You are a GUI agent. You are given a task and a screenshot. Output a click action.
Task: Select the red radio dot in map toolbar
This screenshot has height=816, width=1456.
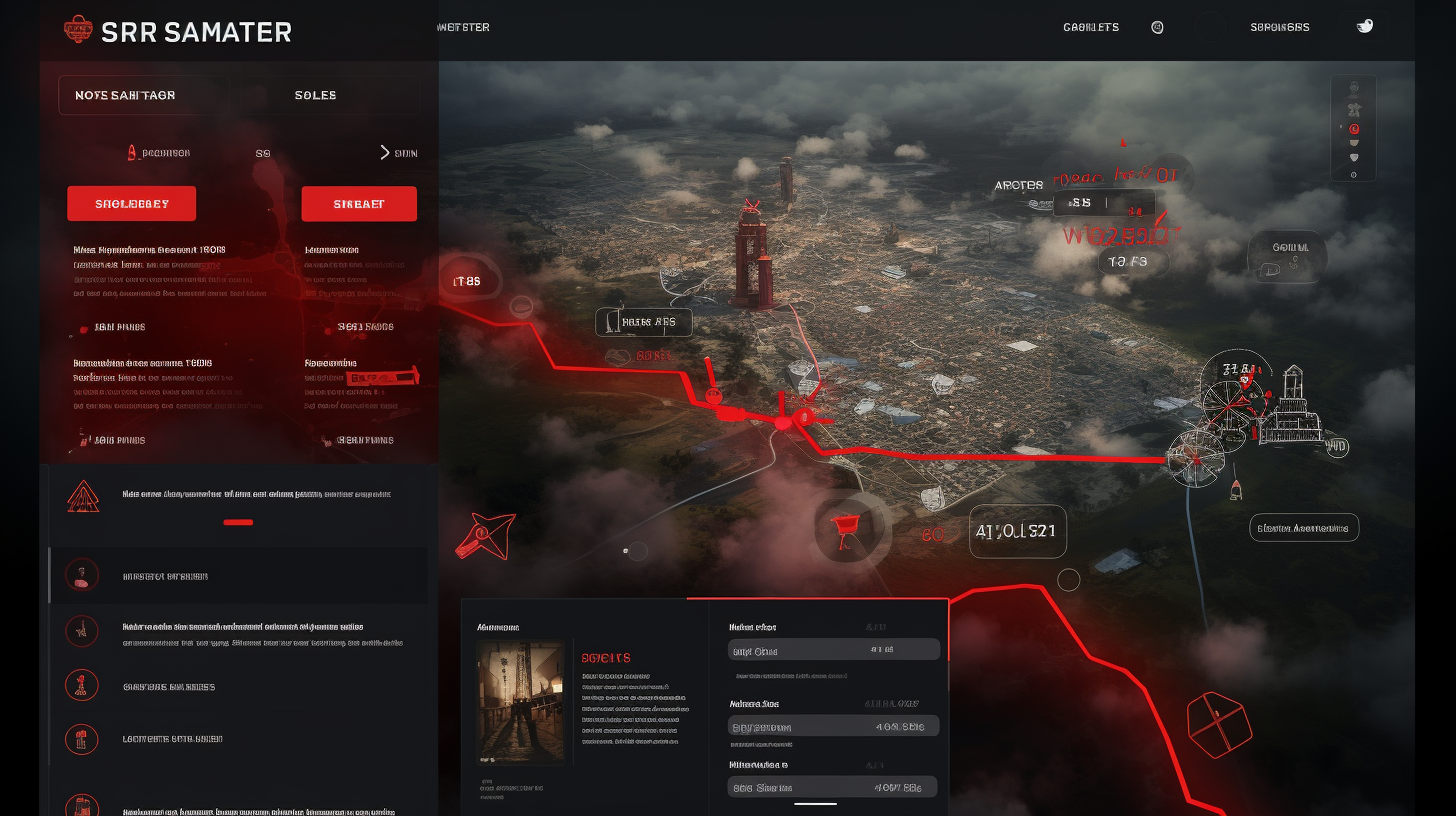(1354, 129)
